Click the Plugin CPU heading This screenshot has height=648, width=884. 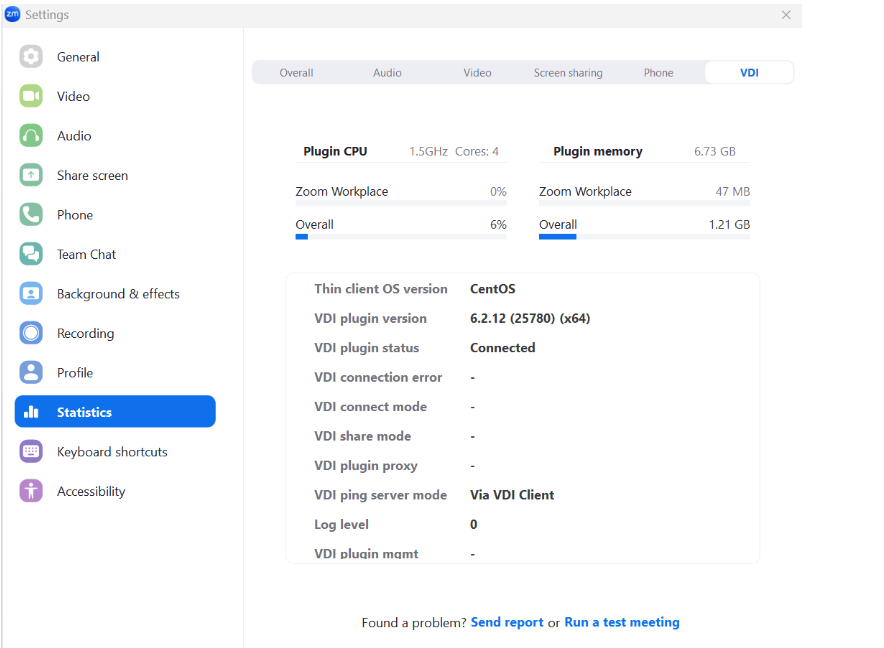pyautogui.click(x=335, y=151)
